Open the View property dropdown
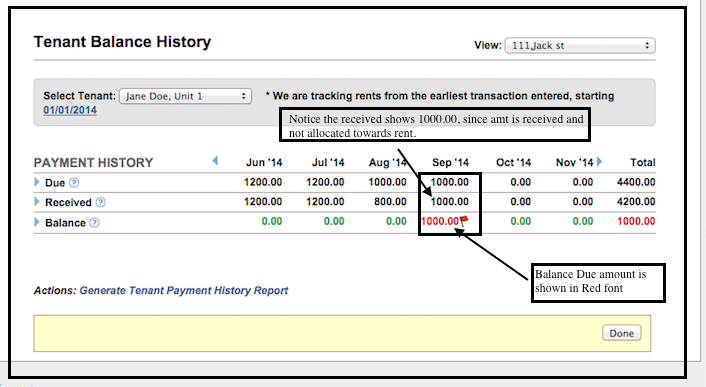The image size is (706, 387). [x=580, y=45]
